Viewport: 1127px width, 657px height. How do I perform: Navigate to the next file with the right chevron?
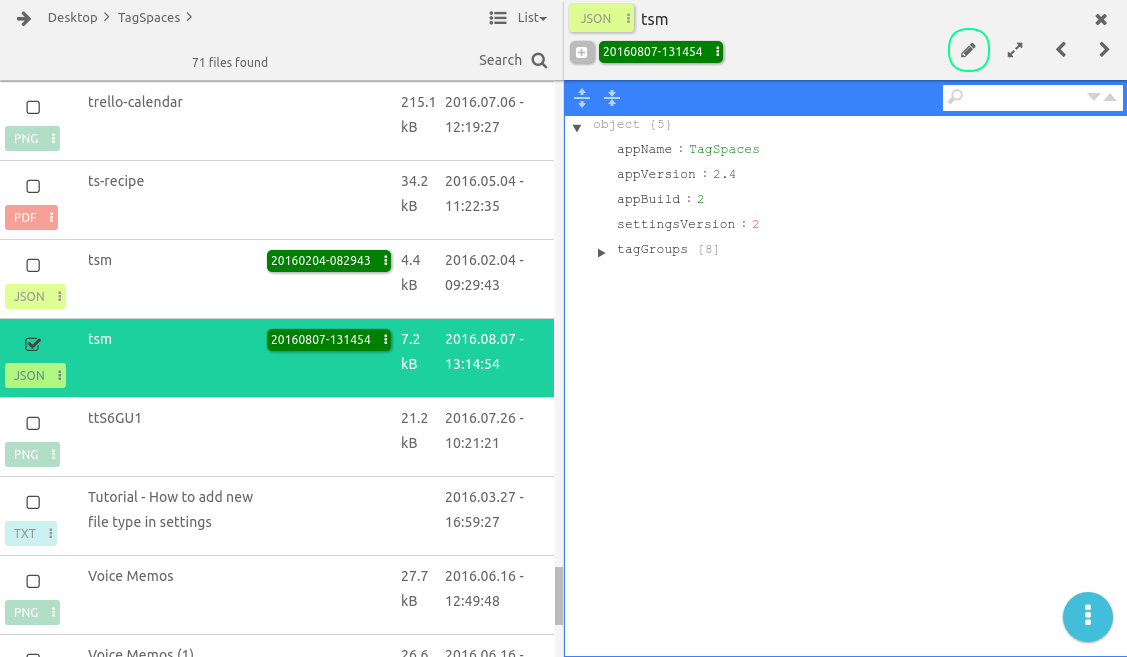coord(1102,49)
